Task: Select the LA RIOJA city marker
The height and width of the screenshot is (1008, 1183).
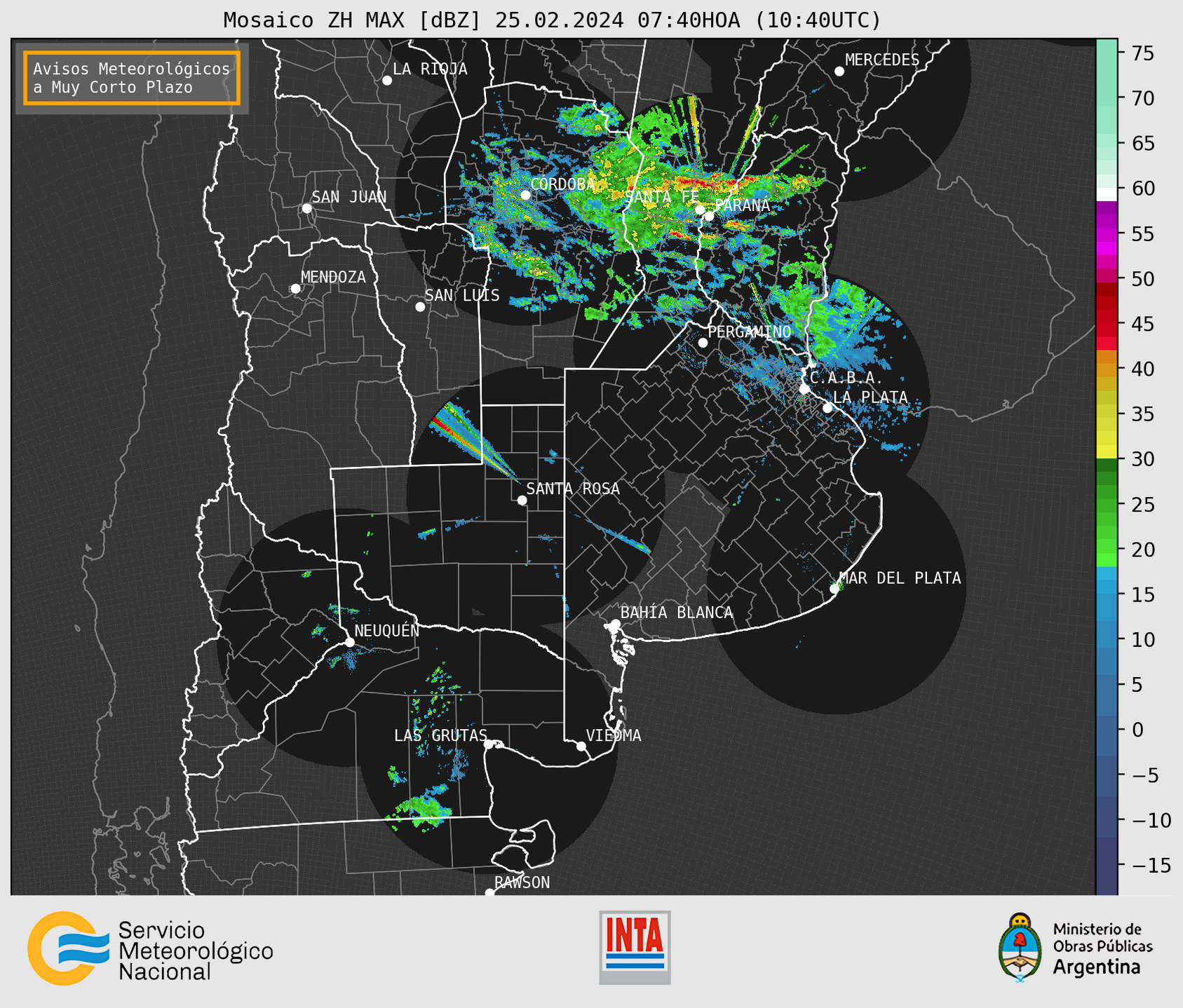Action: [x=387, y=81]
